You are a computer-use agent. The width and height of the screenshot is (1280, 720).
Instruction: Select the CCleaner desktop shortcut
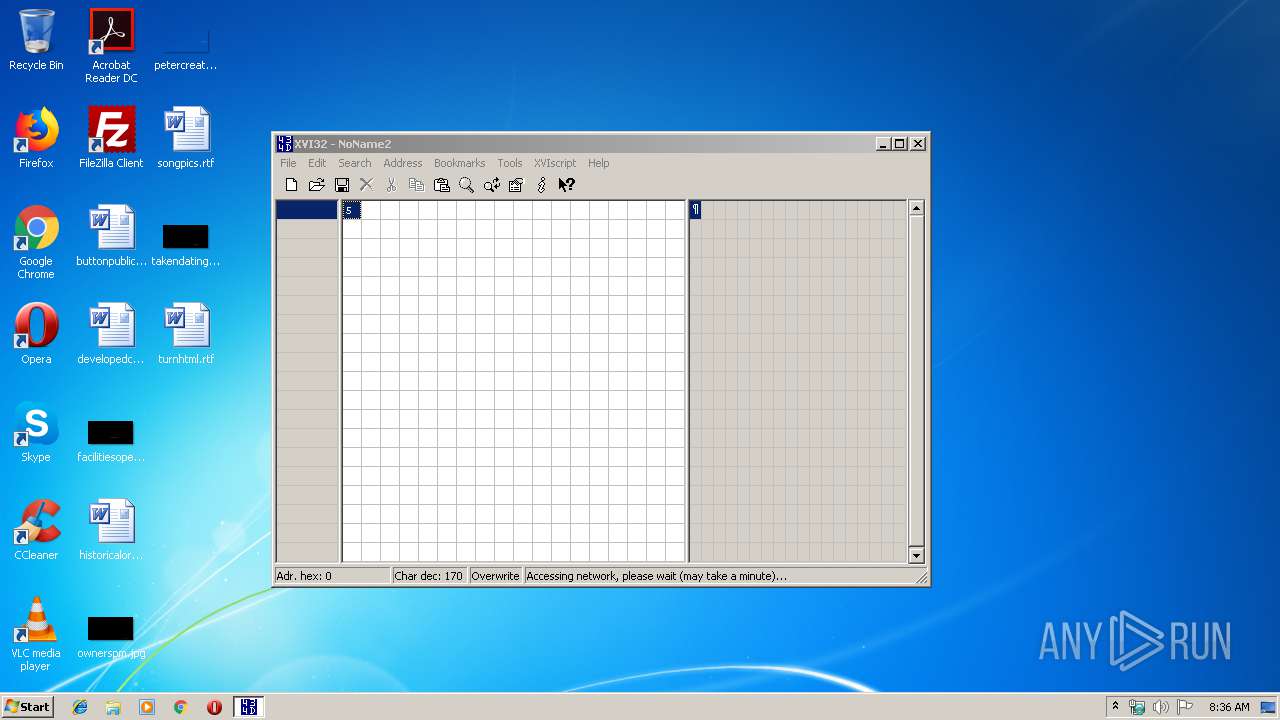click(36, 530)
